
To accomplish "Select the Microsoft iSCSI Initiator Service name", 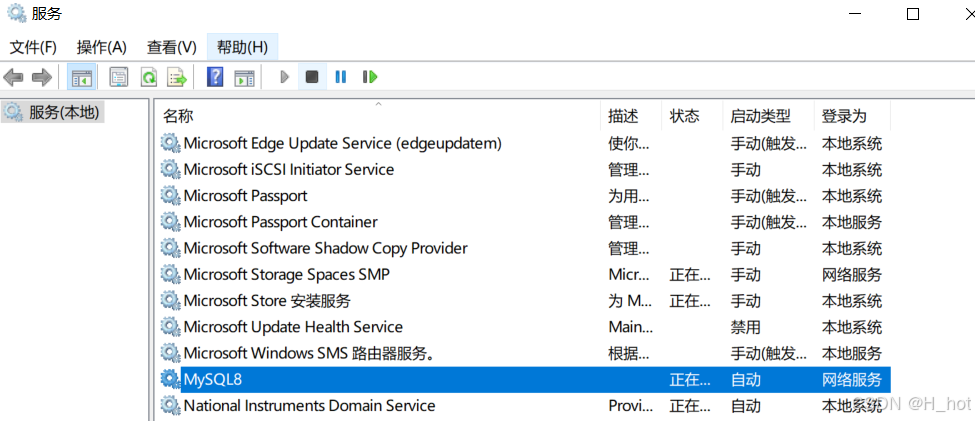I will [289, 170].
